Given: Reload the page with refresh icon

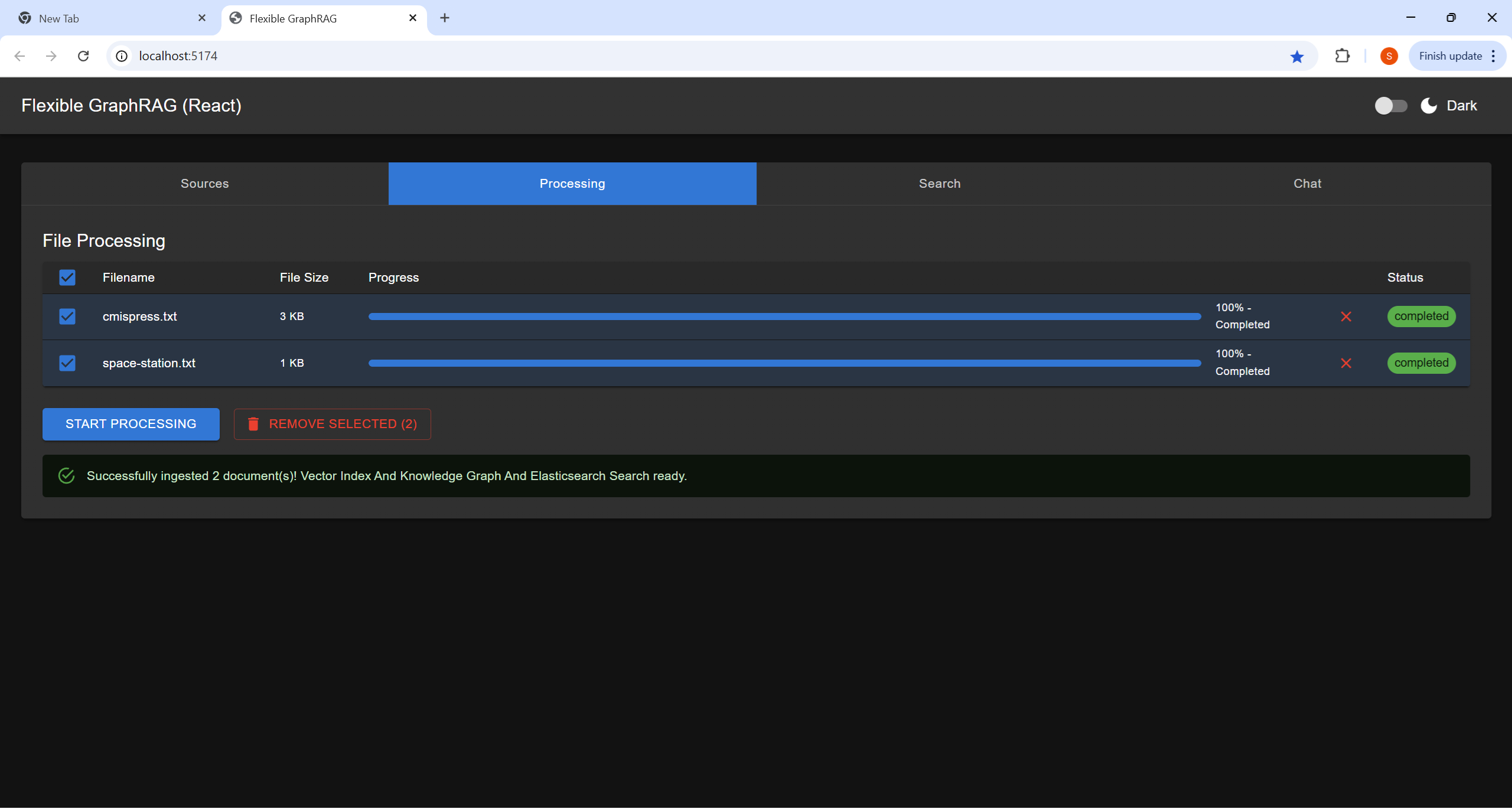Looking at the screenshot, I should pos(83,56).
